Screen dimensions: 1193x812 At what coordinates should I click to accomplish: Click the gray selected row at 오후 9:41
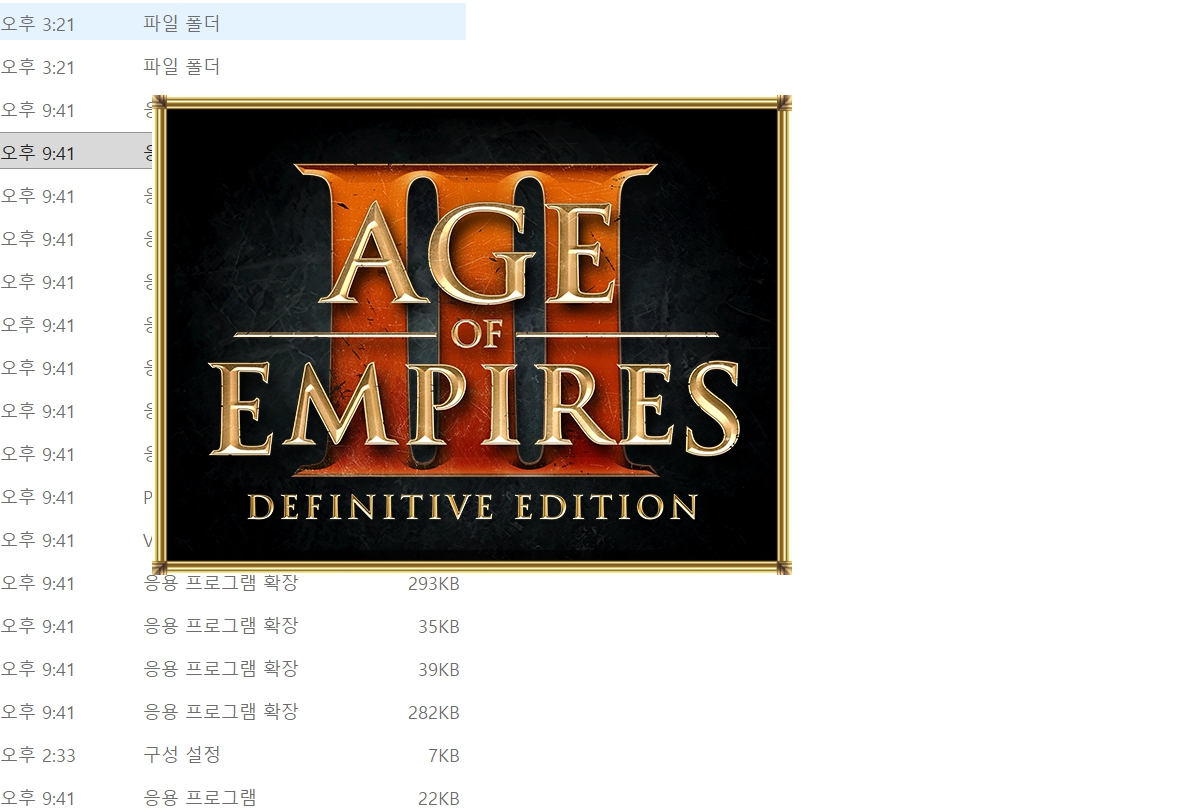[76, 151]
